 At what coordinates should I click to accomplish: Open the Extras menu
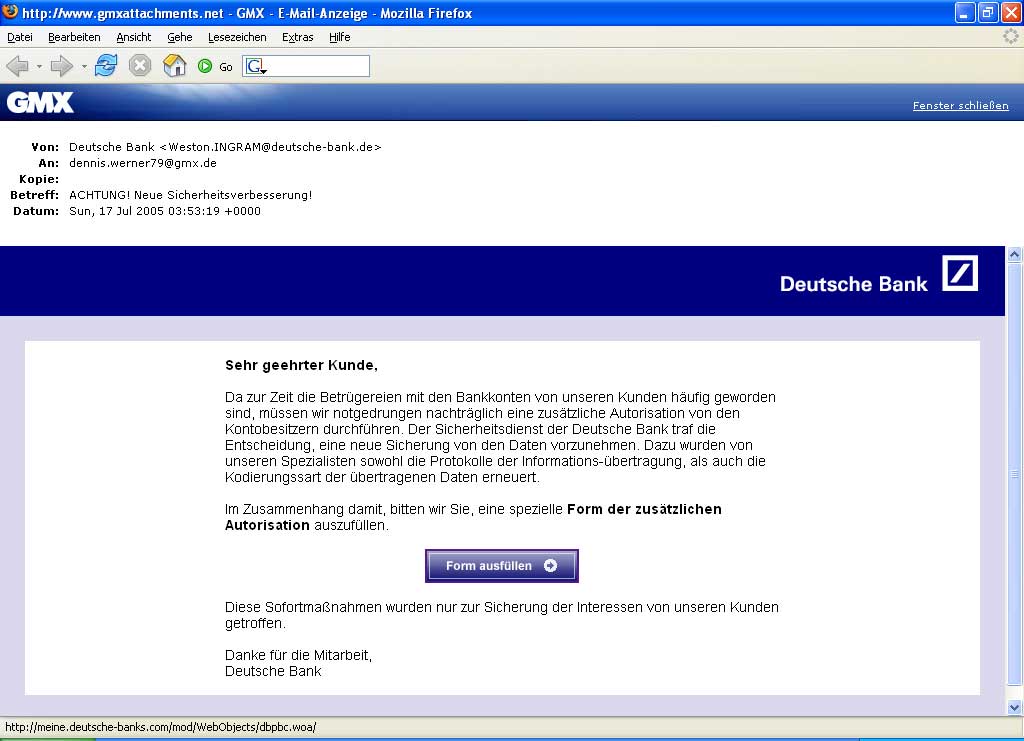pyautogui.click(x=298, y=37)
